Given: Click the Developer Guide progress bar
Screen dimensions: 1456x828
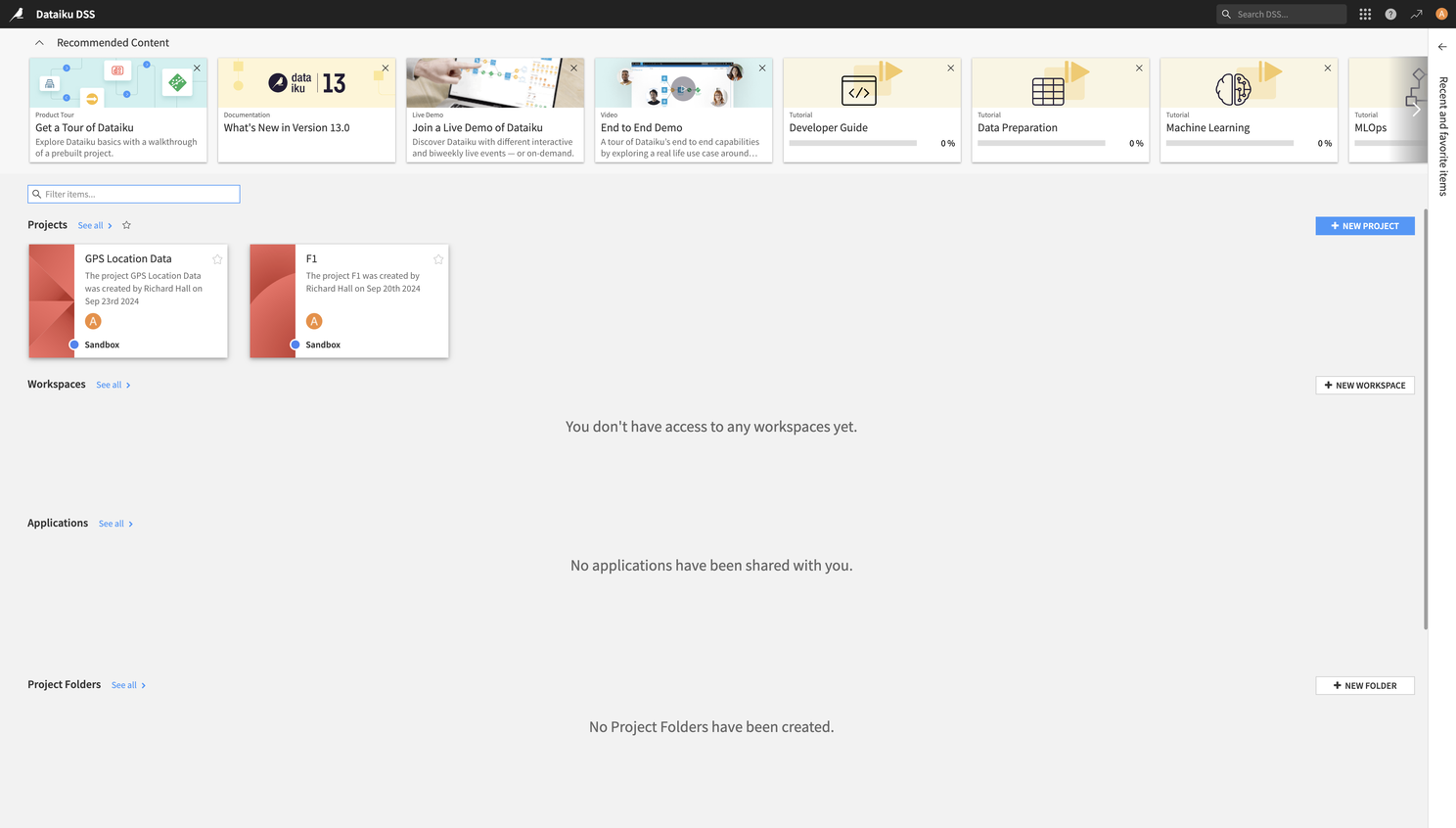Looking at the screenshot, I should coord(853,143).
